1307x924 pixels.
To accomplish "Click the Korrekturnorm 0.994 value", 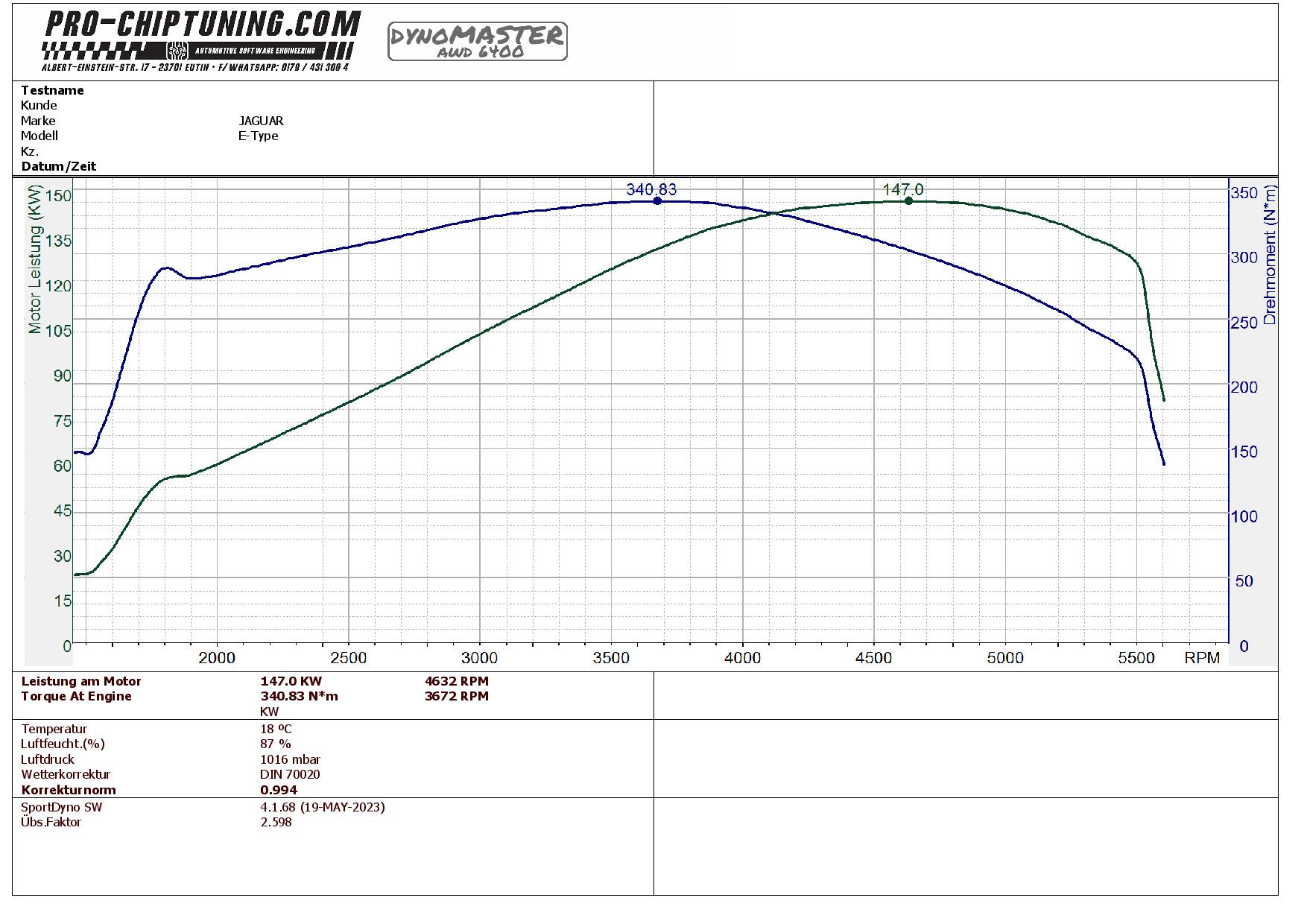I will click(x=279, y=790).
